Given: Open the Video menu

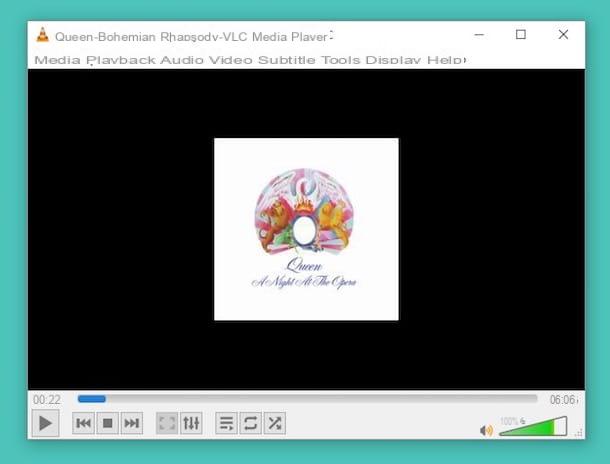Looking at the screenshot, I should pyautogui.click(x=231, y=60).
